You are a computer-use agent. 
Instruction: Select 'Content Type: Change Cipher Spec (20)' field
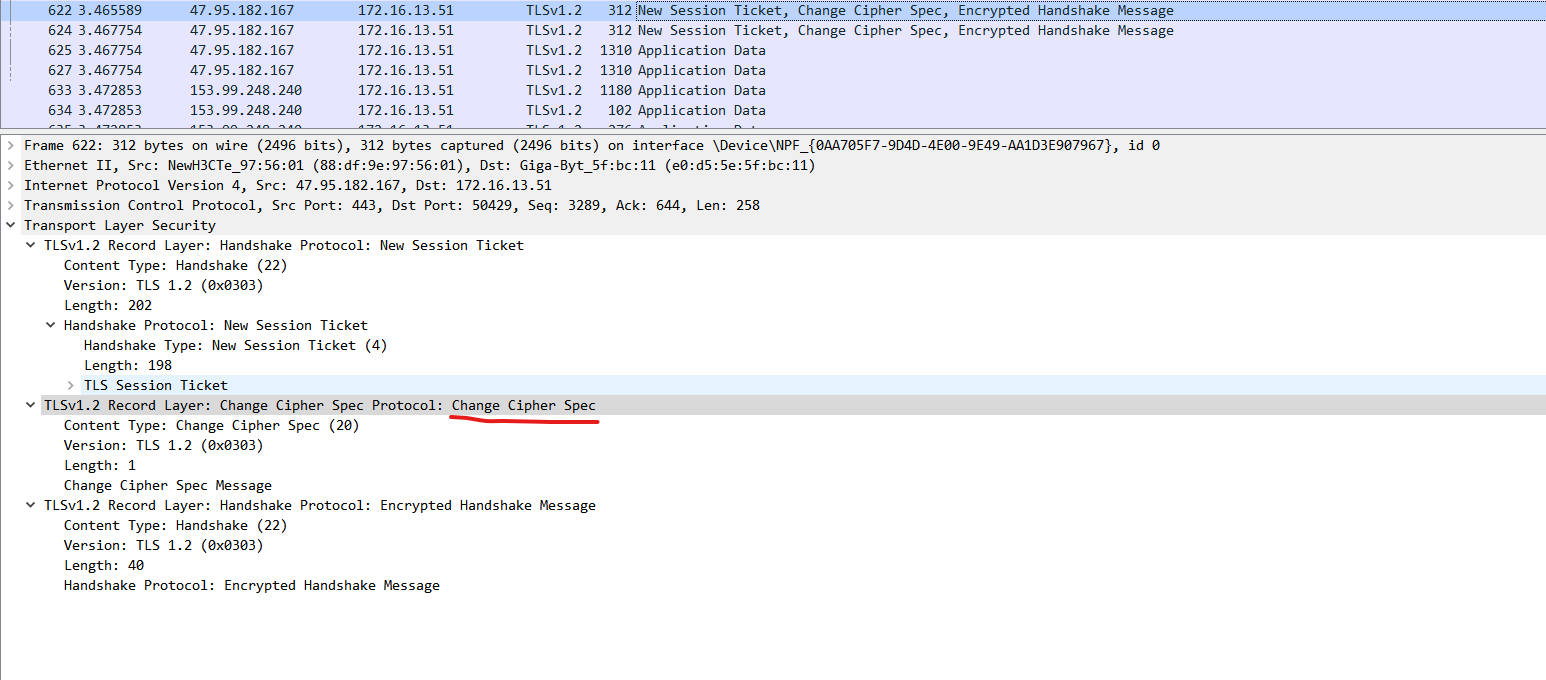(x=211, y=425)
